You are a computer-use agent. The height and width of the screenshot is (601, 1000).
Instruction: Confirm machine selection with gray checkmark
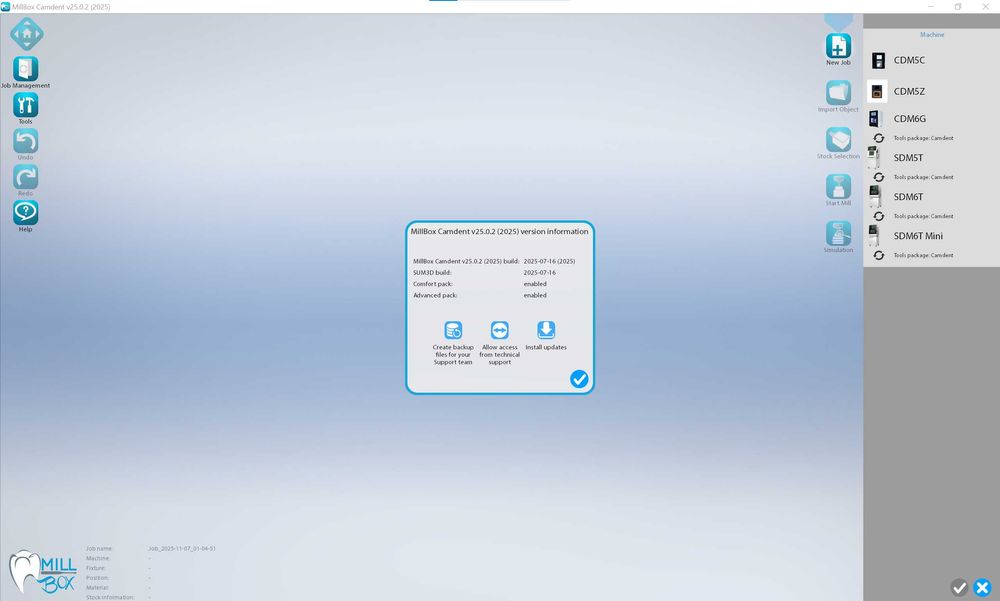coord(959,587)
